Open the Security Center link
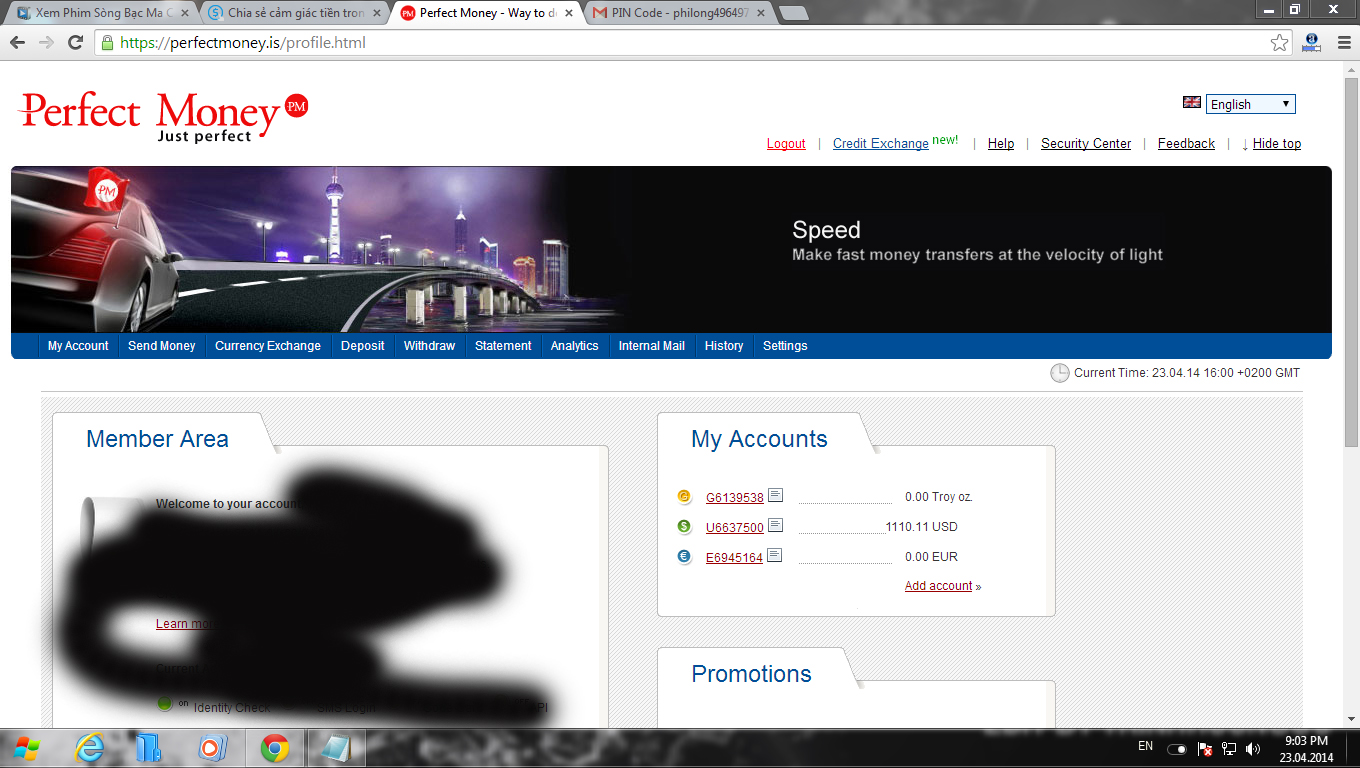 point(1086,144)
